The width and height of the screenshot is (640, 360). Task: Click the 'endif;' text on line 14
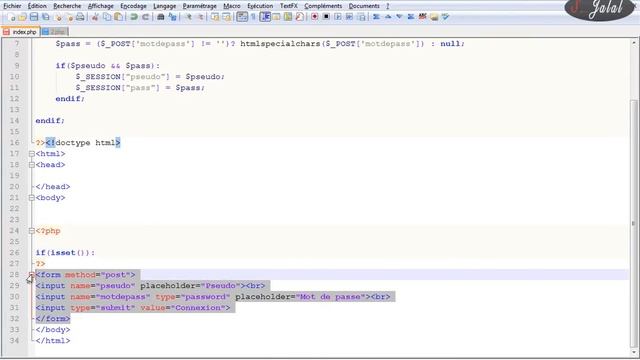coord(50,121)
